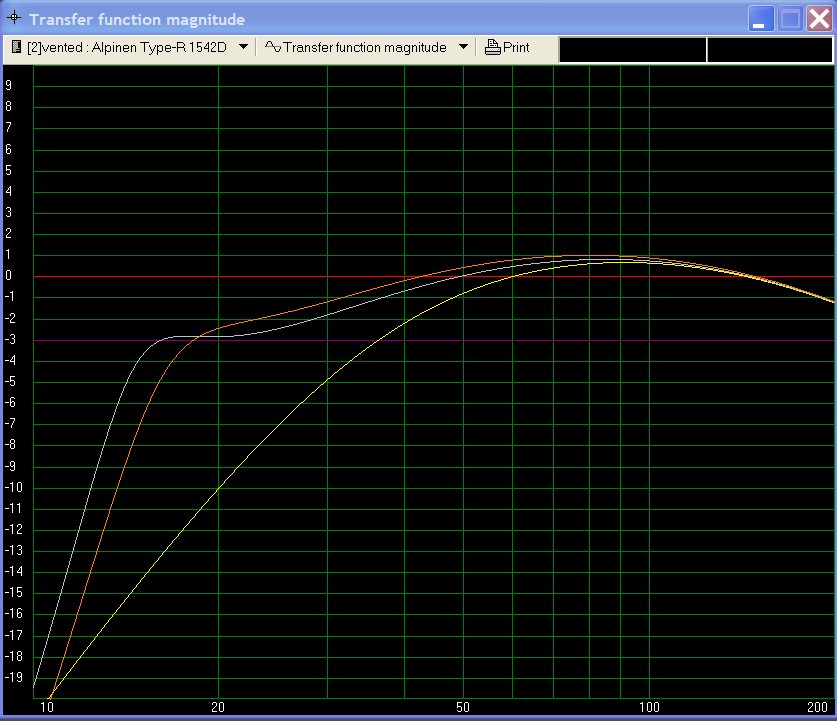Click the left black readout field

click(632, 49)
